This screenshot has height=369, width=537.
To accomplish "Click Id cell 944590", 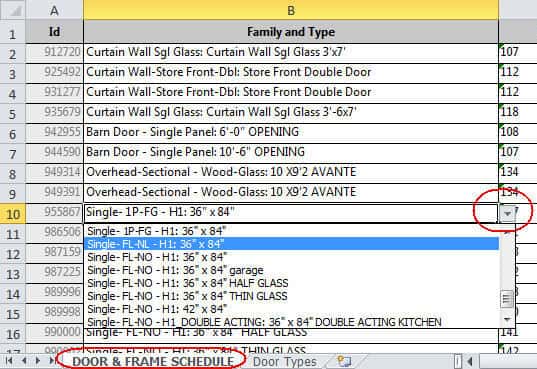I will point(54,152).
